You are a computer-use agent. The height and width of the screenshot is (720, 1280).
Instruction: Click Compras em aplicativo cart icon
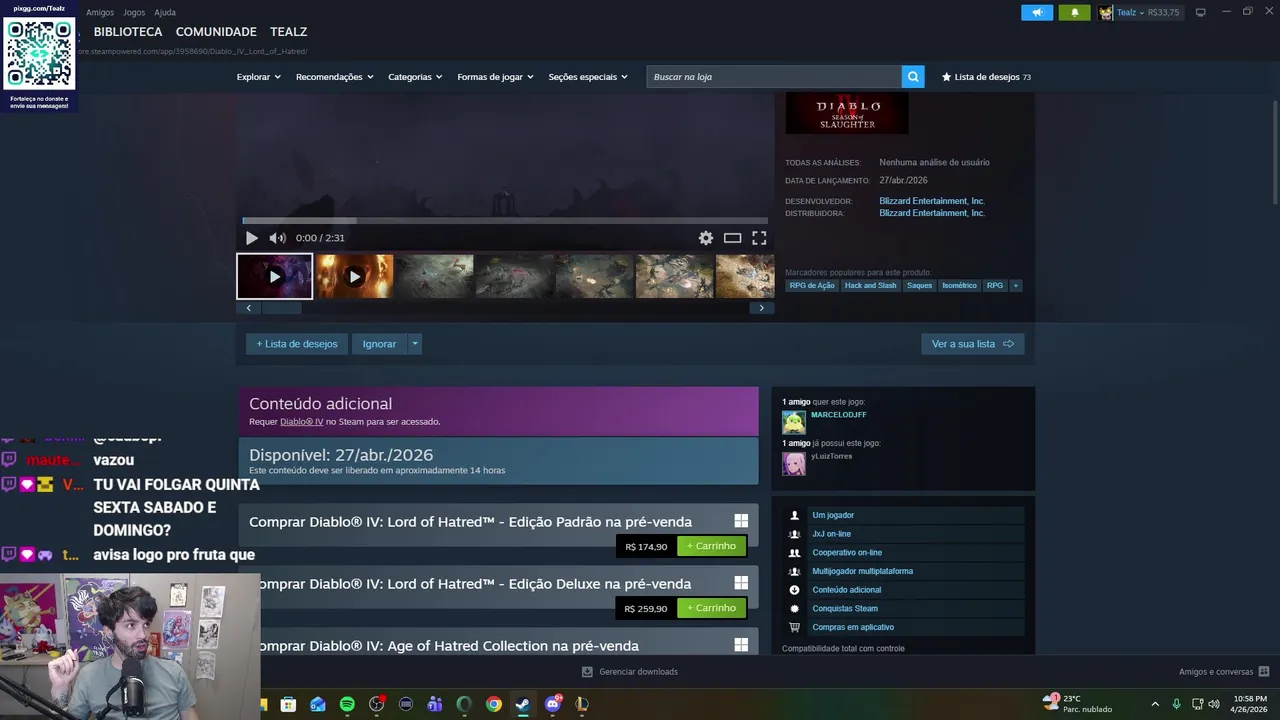(x=795, y=627)
